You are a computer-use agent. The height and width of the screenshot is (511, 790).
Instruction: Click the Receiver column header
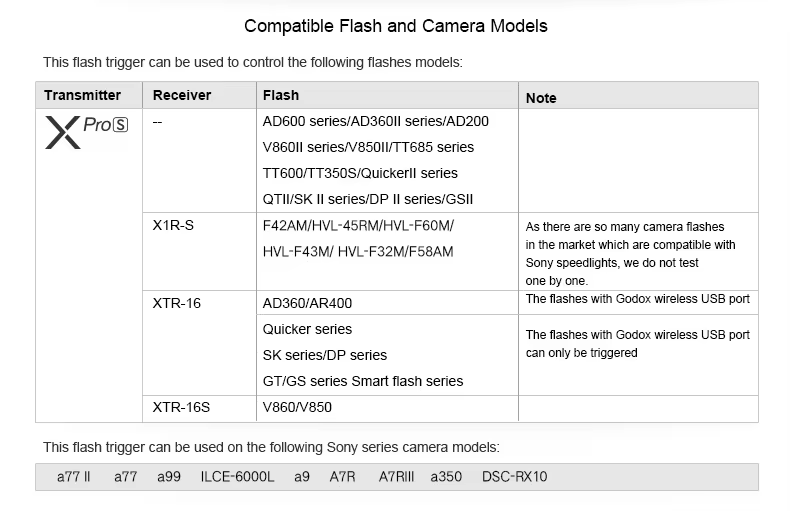[x=181, y=96]
